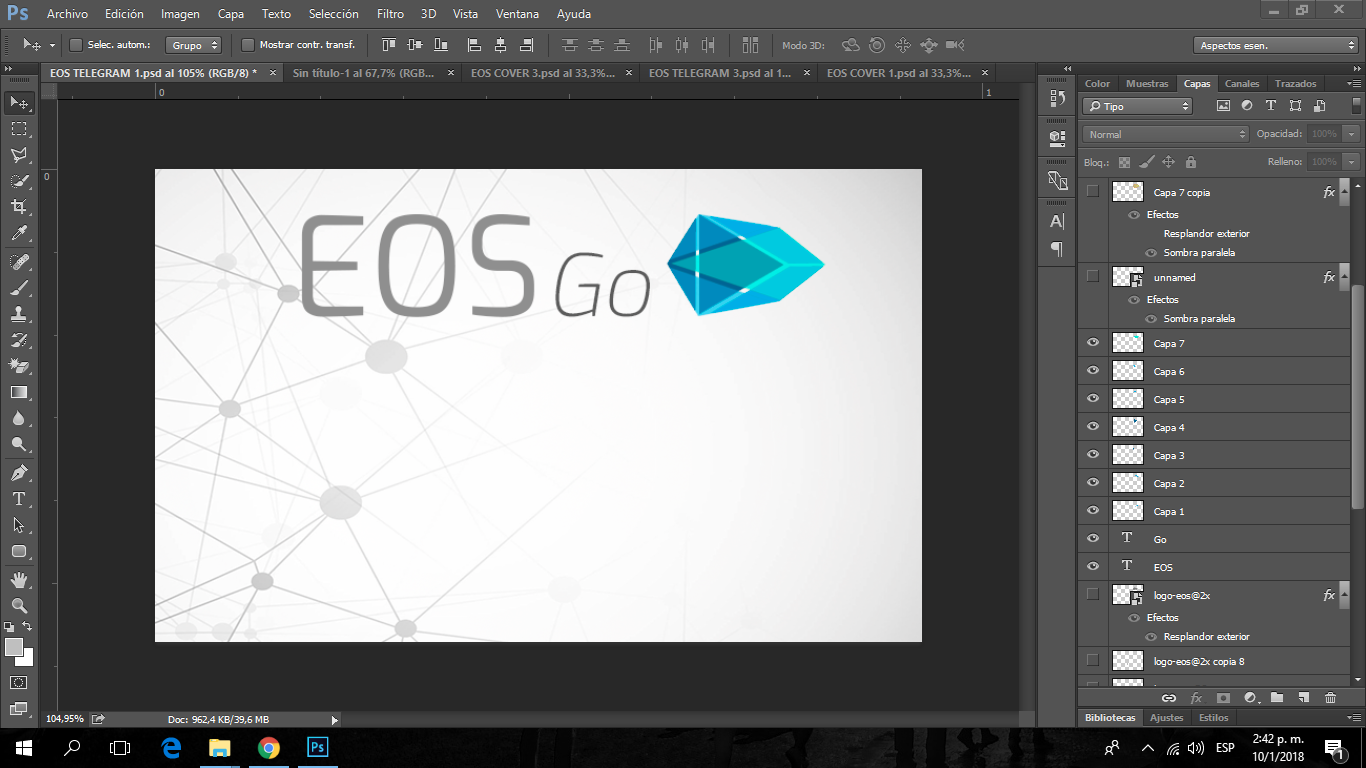Show the logo-eos@2x layer
1366x768 pixels.
point(1093,594)
